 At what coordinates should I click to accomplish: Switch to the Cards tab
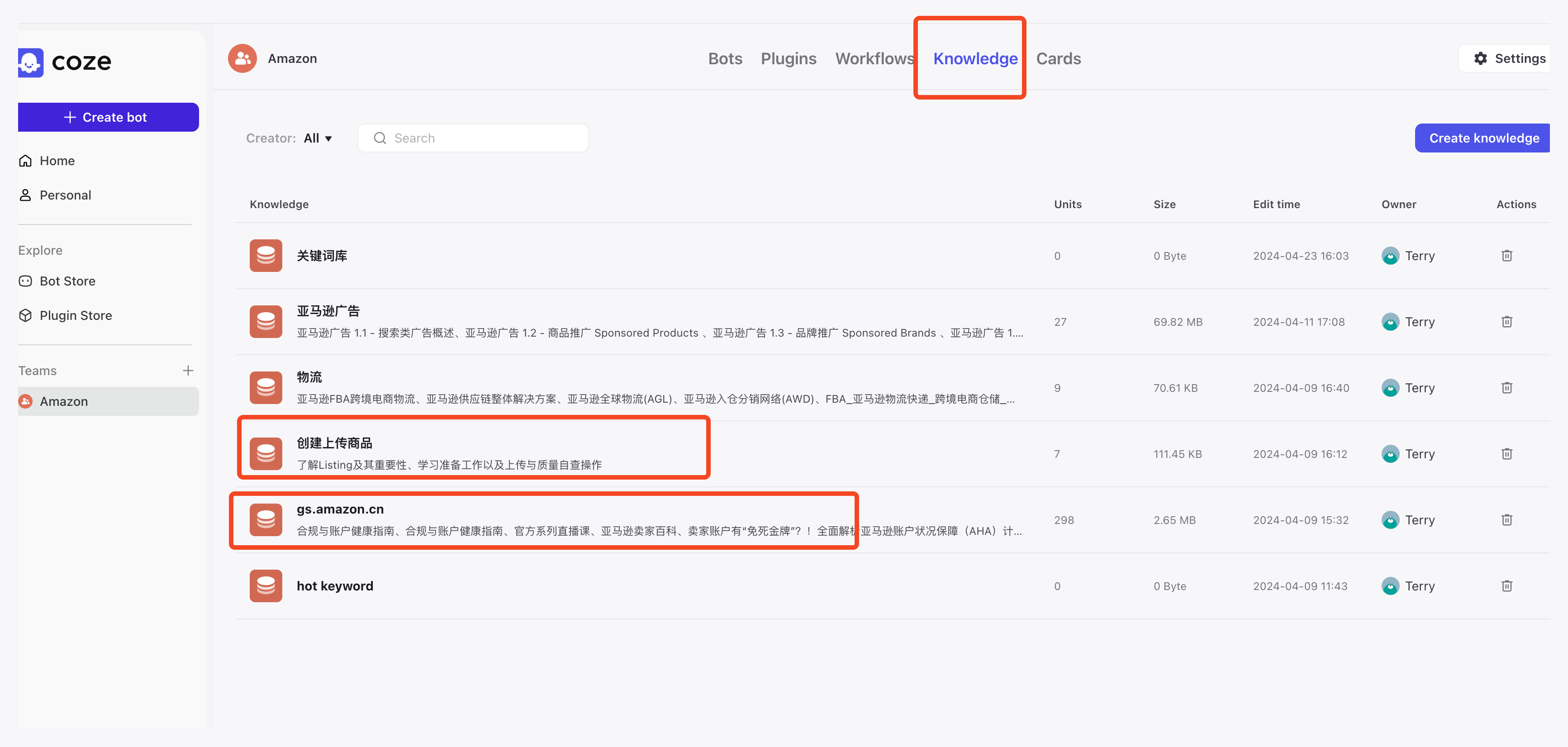click(x=1059, y=58)
